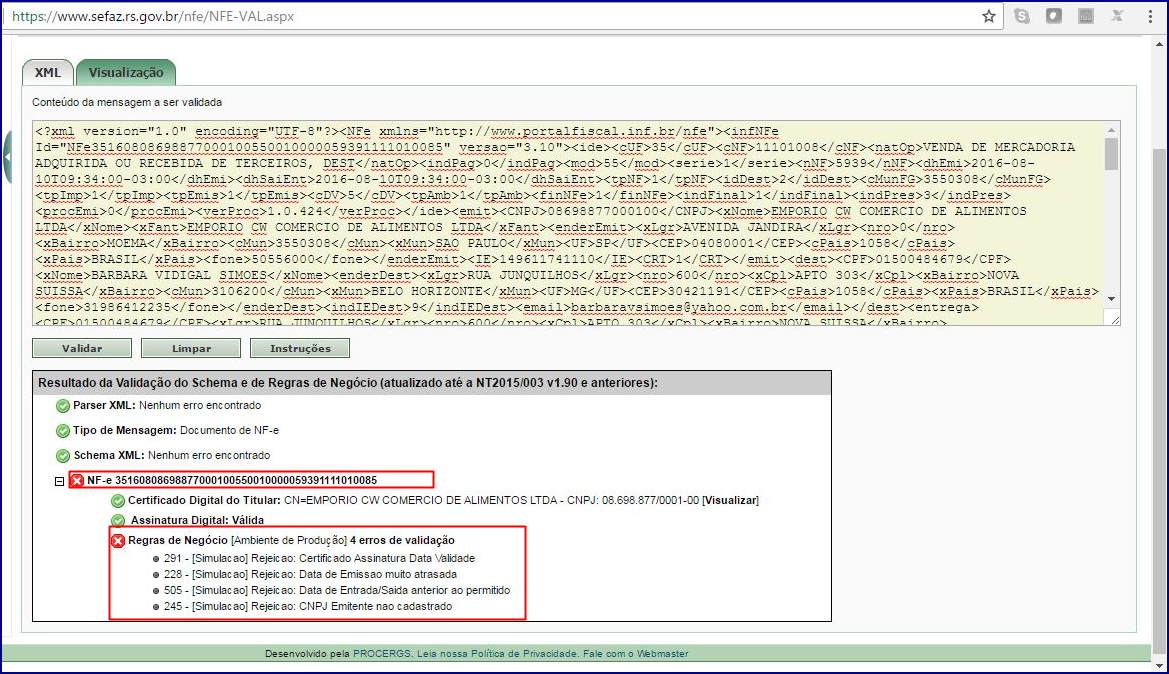This screenshot has height=674, width=1169.
Task: Open the Visualização tab
Action: click(x=126, y=73)
